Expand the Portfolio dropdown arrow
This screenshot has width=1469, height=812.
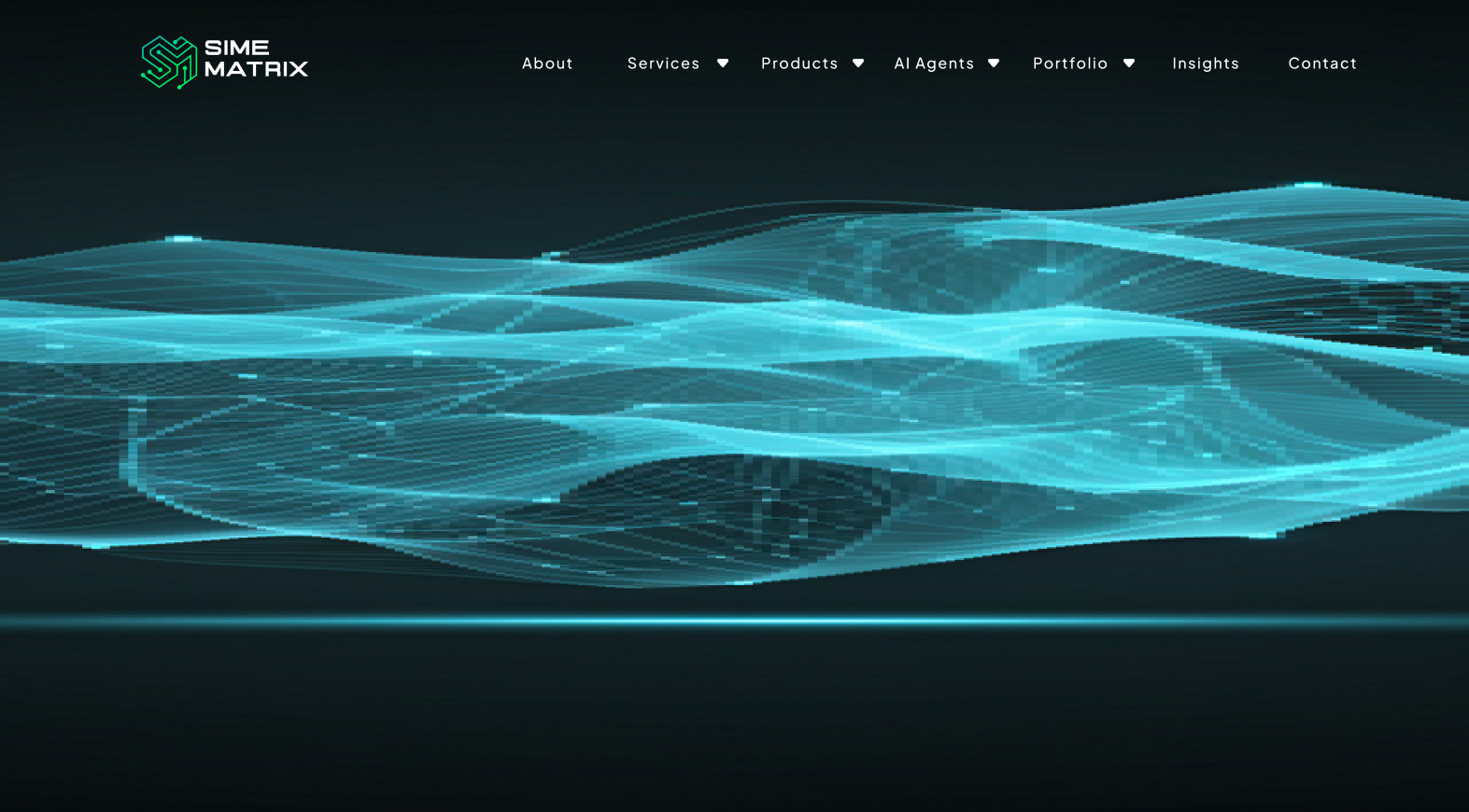pyautogui.click(x=1129, y=63)
